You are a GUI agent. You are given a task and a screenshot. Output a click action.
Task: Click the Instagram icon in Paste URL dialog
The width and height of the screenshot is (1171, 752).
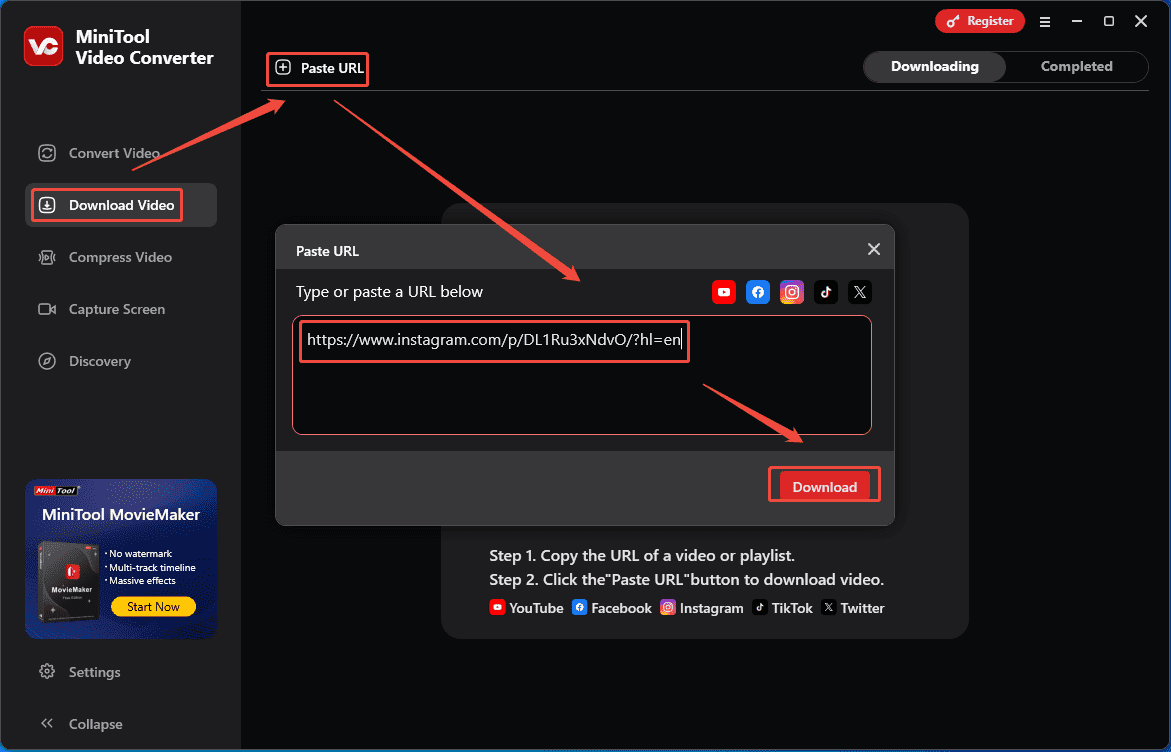pos(792,292)
